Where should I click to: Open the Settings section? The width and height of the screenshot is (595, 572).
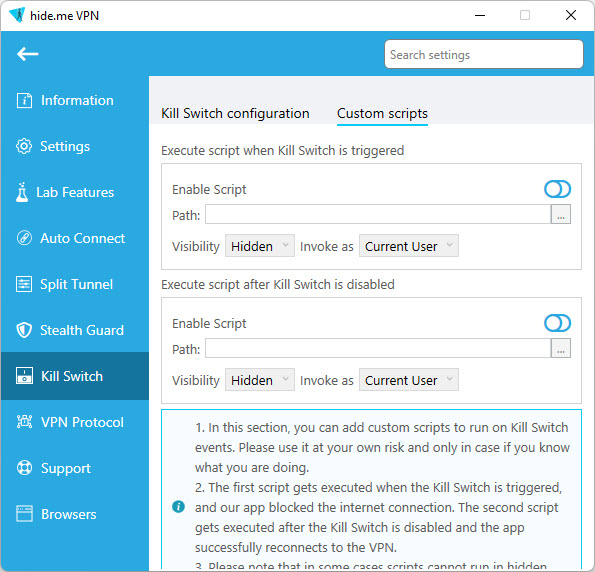pos(75,146)
